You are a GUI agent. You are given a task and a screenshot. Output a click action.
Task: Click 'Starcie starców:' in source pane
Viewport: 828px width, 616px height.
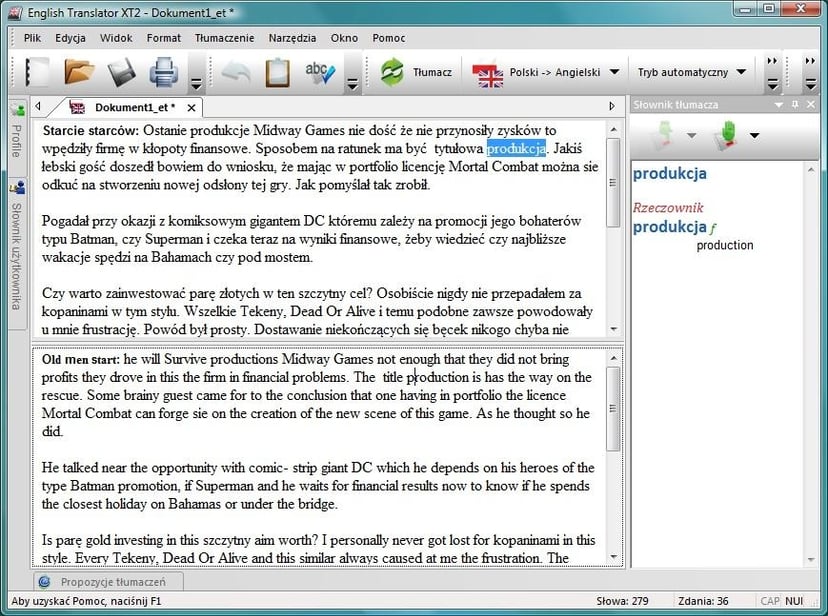click(90, 130)
